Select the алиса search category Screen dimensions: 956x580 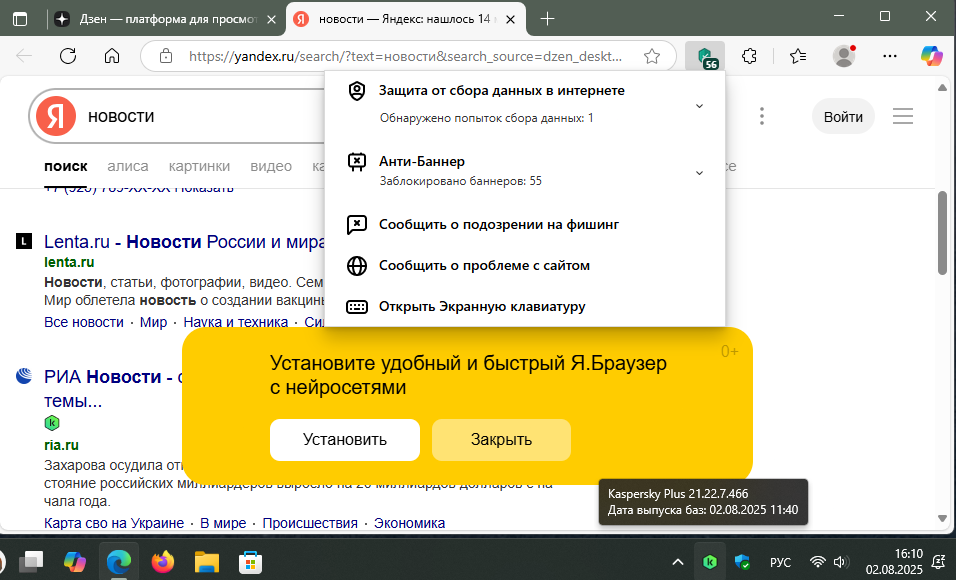(x=128, y=166)
